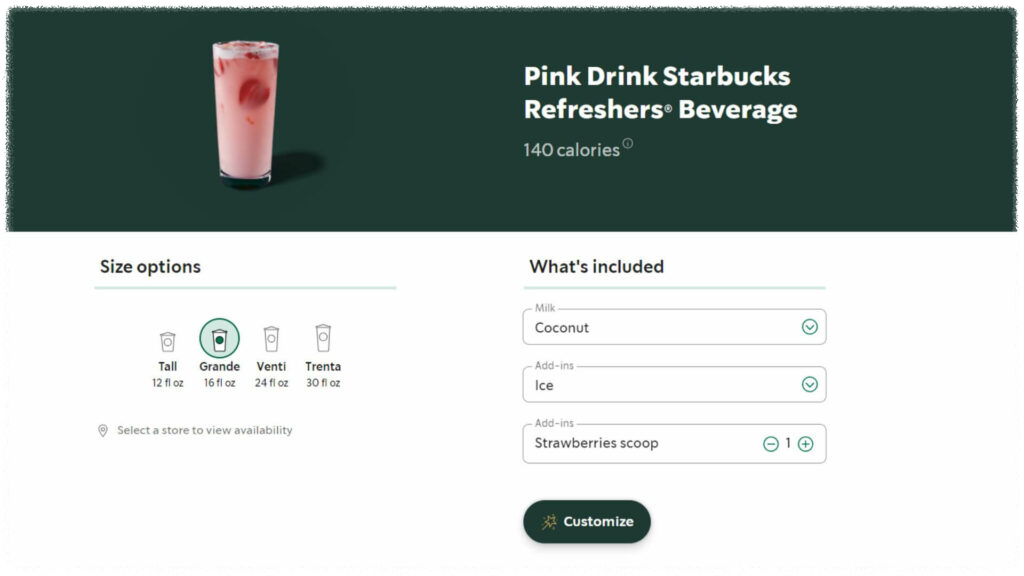Screen dimensions: 1024x576
Task: Decrease Strawberries scoop with minus icon
Action: pos(771,444)
